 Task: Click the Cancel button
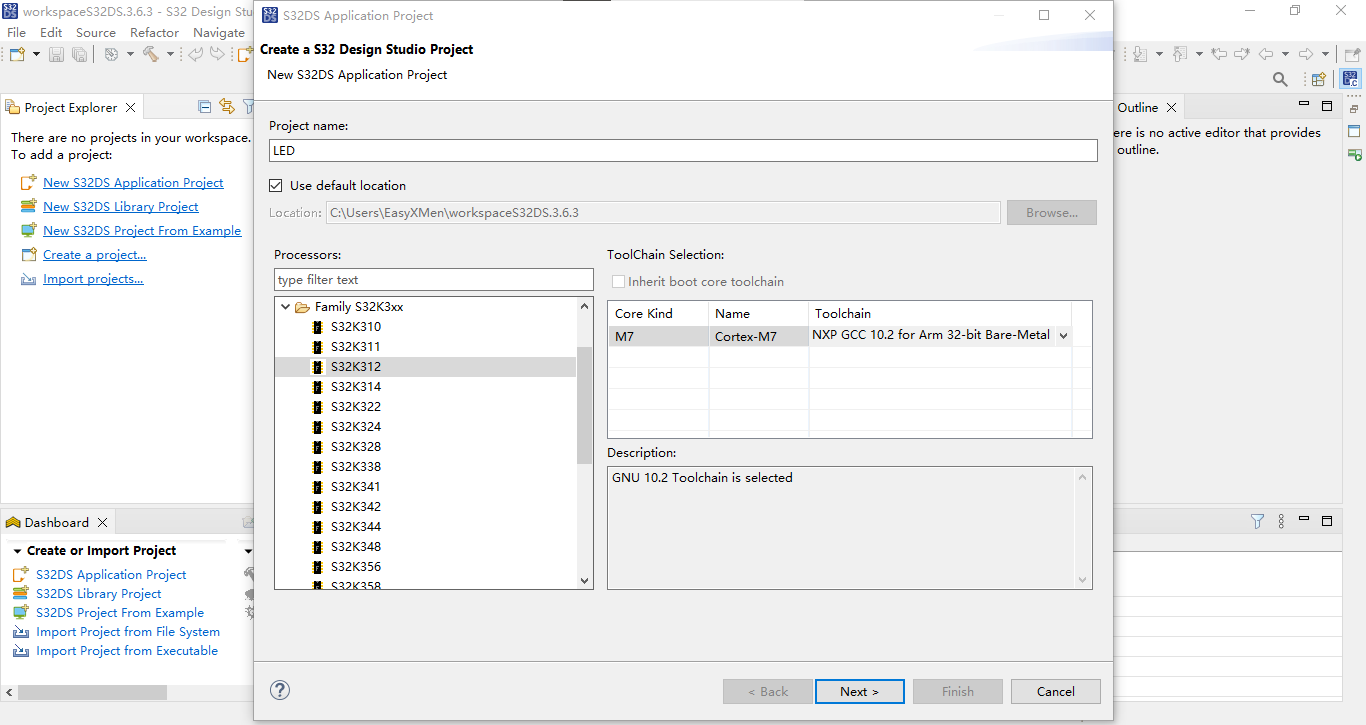(1056, 691)
